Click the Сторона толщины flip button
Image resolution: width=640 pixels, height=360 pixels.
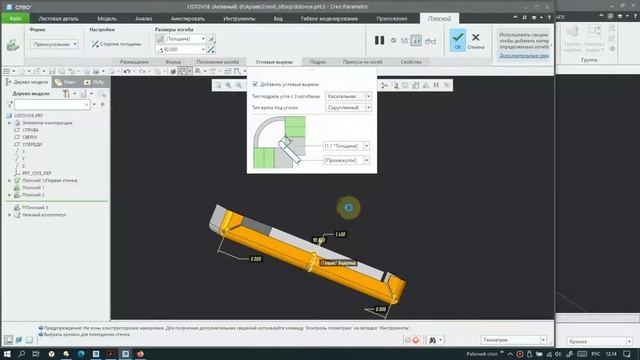point(116,44)
